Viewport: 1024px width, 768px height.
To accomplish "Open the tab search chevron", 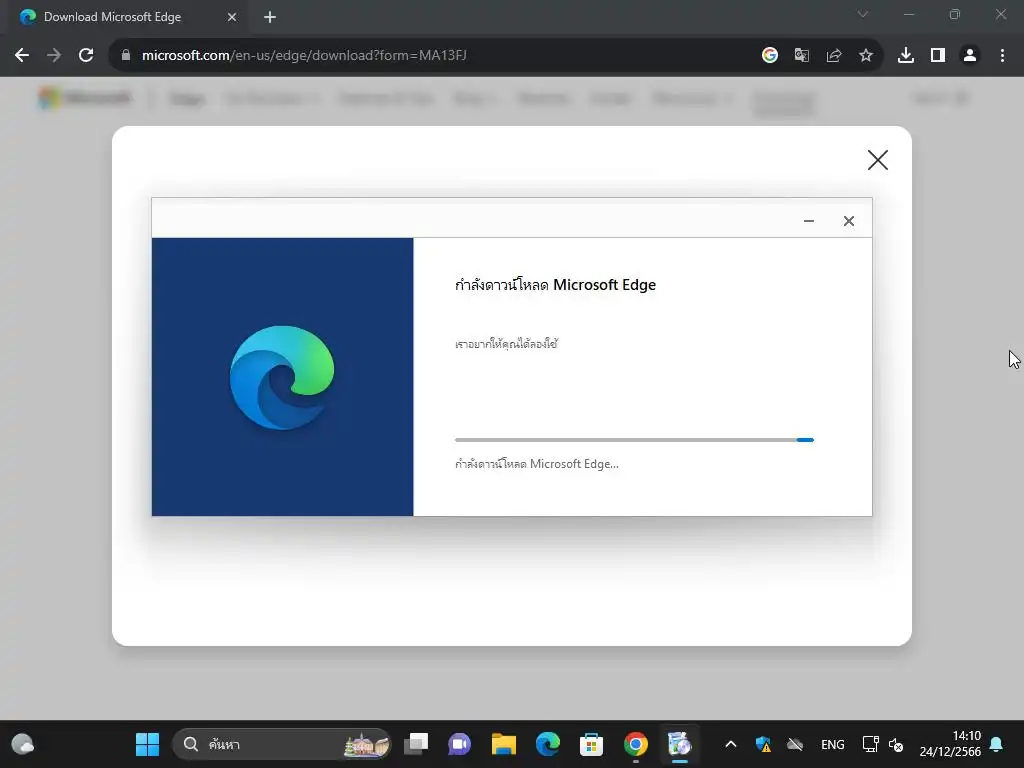I will pyautogui.click(x=863, y=14).
